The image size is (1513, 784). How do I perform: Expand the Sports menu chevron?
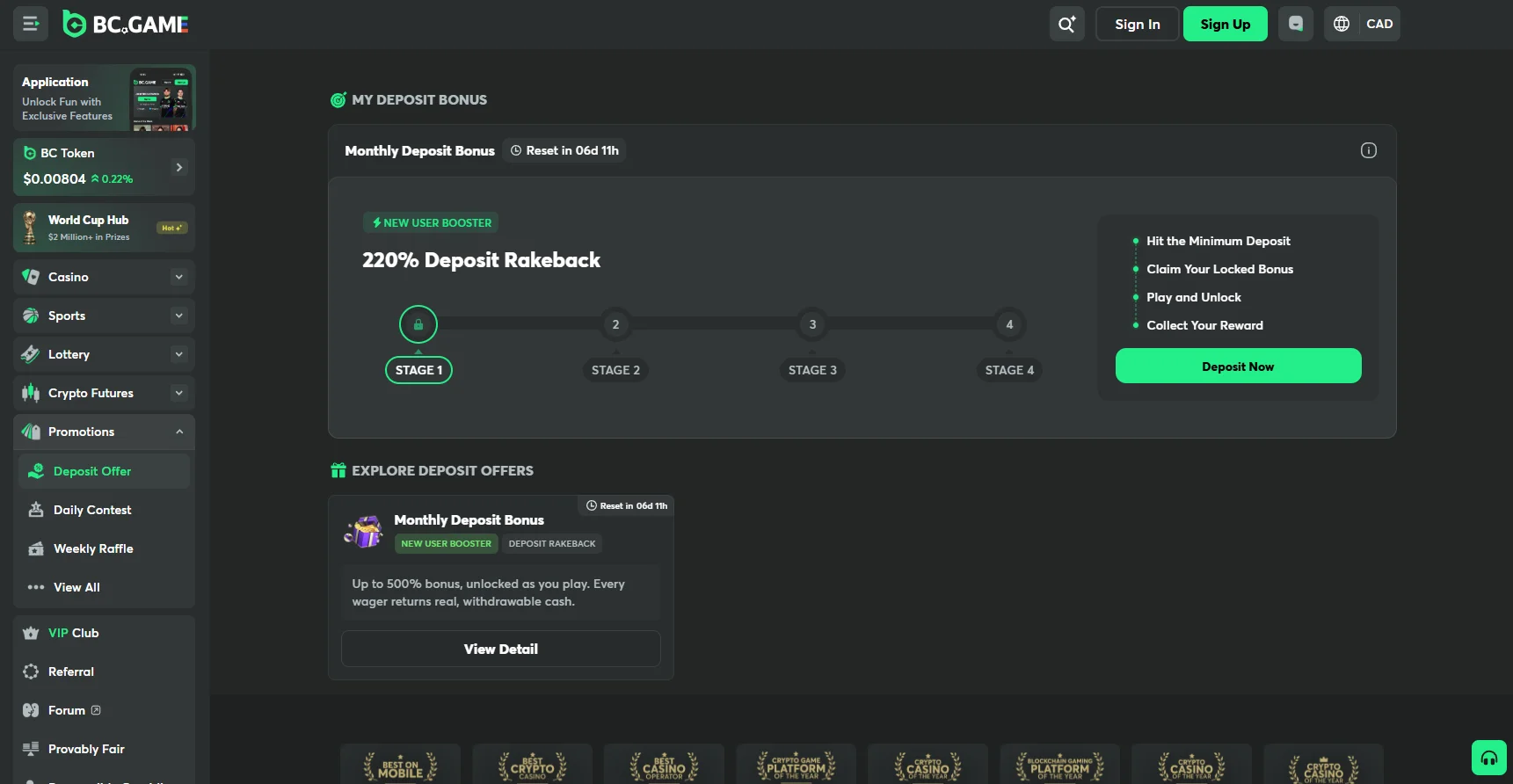[x=179, y=316]
